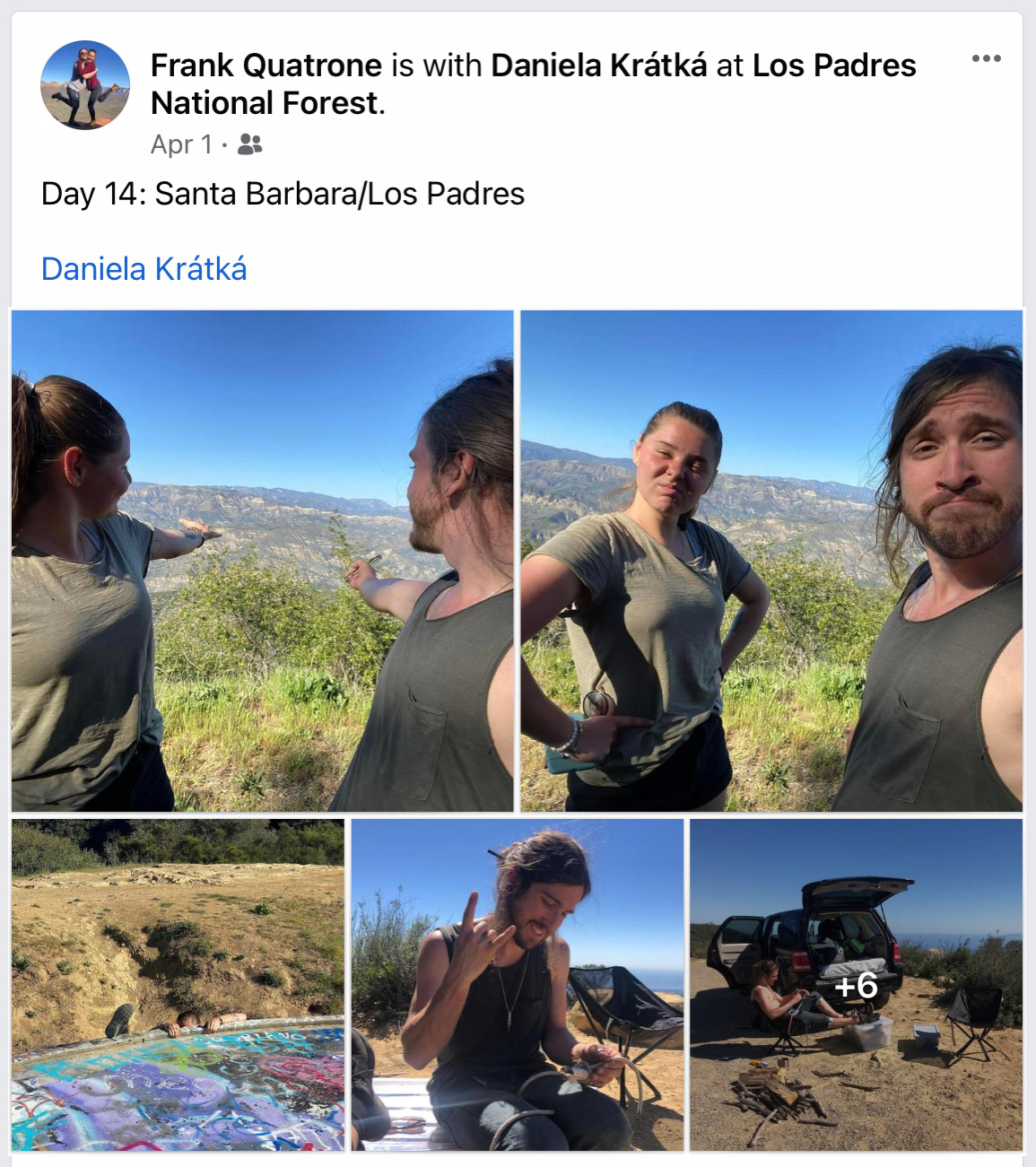Click the Apr 1 post date
1036x1167 pixels.
click(181, 144)
